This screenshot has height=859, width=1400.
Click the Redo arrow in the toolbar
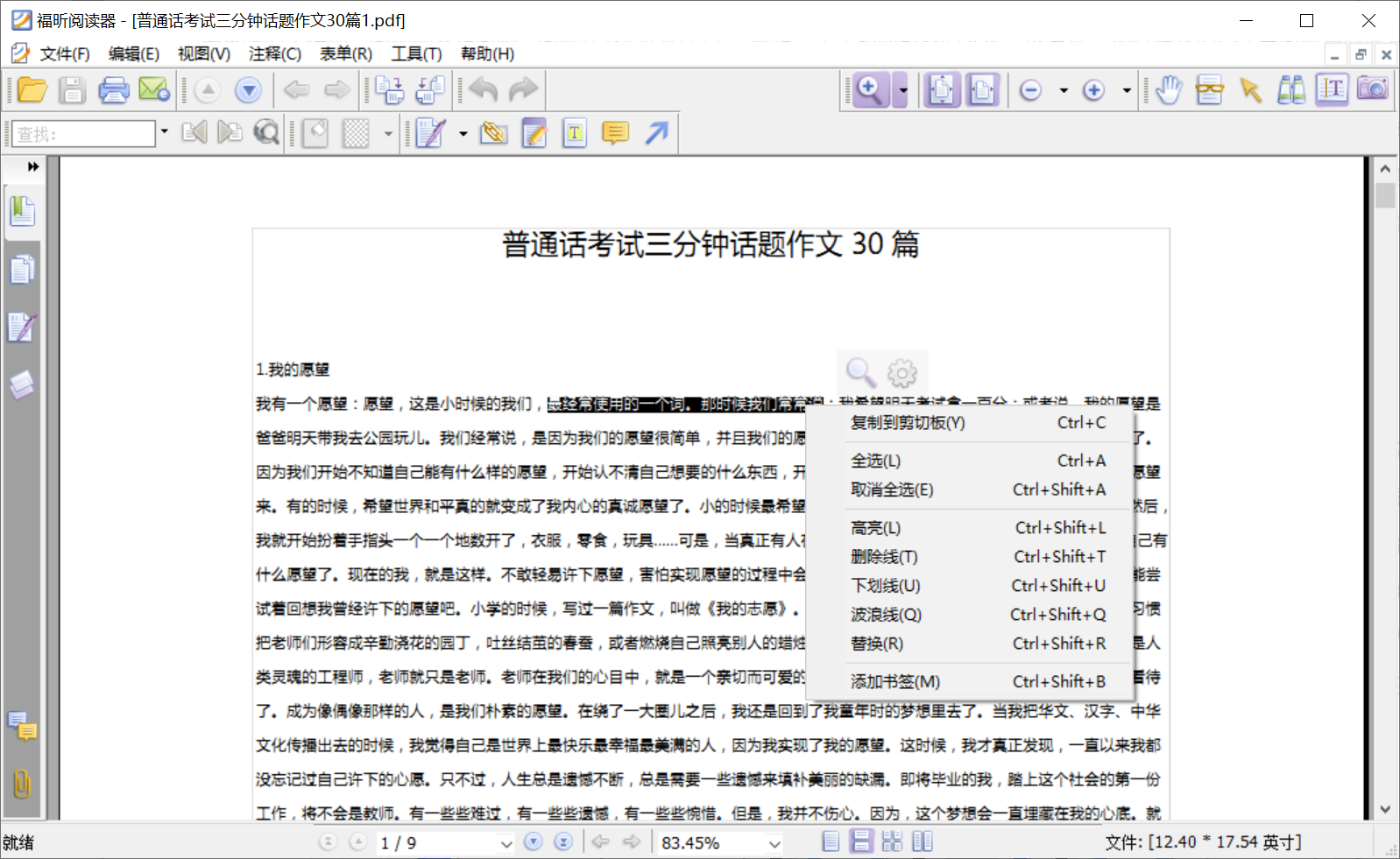tap(524, 89)
